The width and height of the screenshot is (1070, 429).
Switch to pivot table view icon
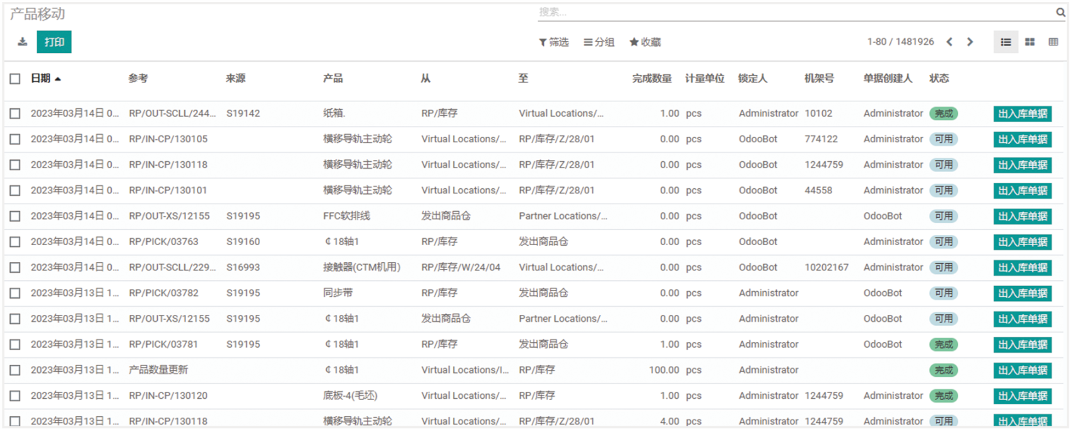tap(1053, 42)
